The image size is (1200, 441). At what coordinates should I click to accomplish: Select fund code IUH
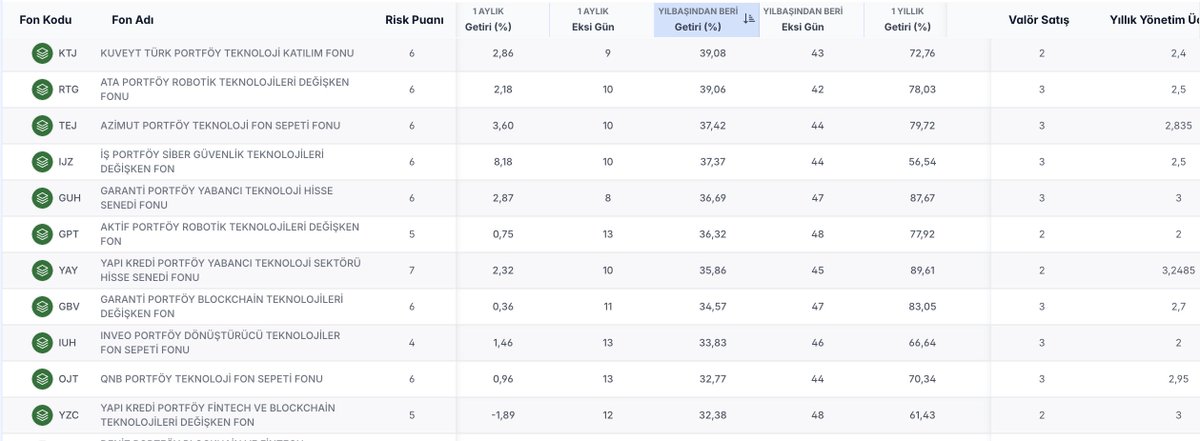(x=67, y=343)
